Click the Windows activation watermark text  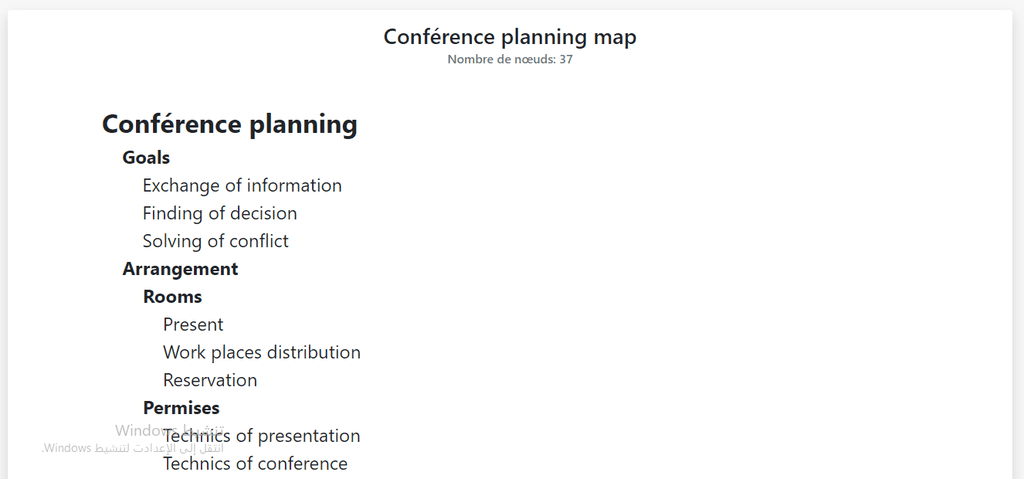133,440
